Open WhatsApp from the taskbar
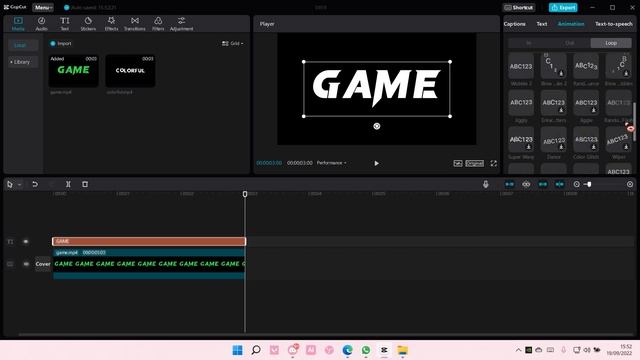The image size is (640, 360). point(366,350)
